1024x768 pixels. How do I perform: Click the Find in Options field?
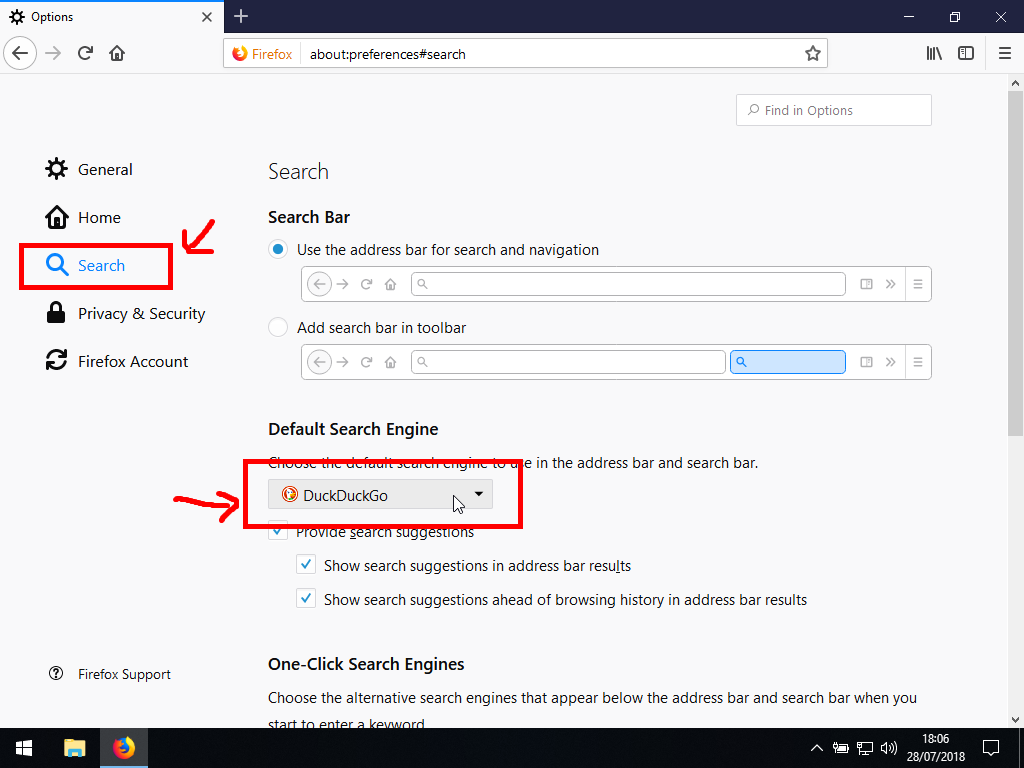pyautogui.click(x=833, y=110)
